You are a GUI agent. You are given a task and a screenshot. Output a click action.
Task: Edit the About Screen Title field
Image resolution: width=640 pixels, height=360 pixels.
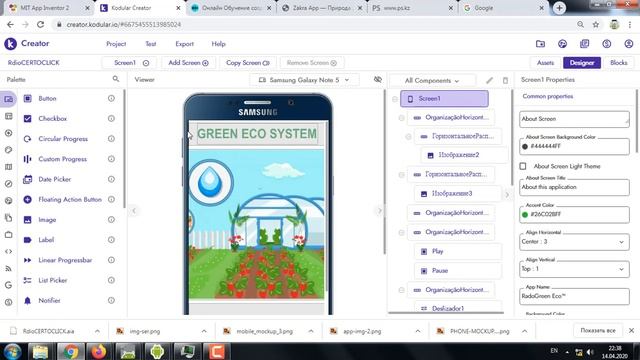point(574,187)
